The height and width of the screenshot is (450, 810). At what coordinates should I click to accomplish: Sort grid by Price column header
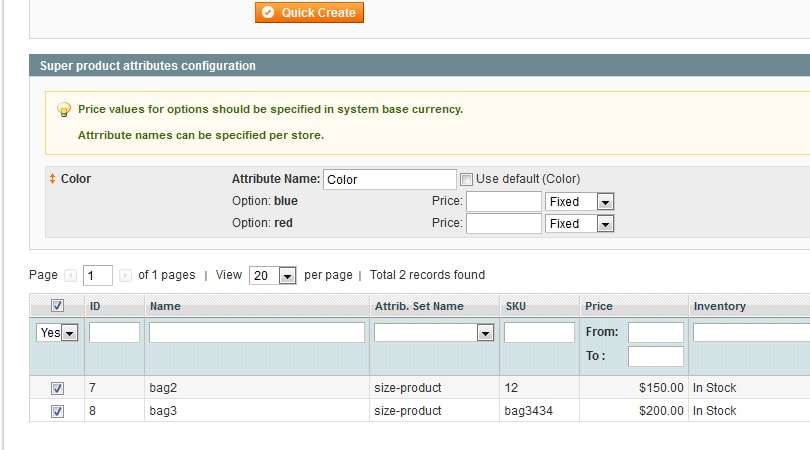click(599, 306)
